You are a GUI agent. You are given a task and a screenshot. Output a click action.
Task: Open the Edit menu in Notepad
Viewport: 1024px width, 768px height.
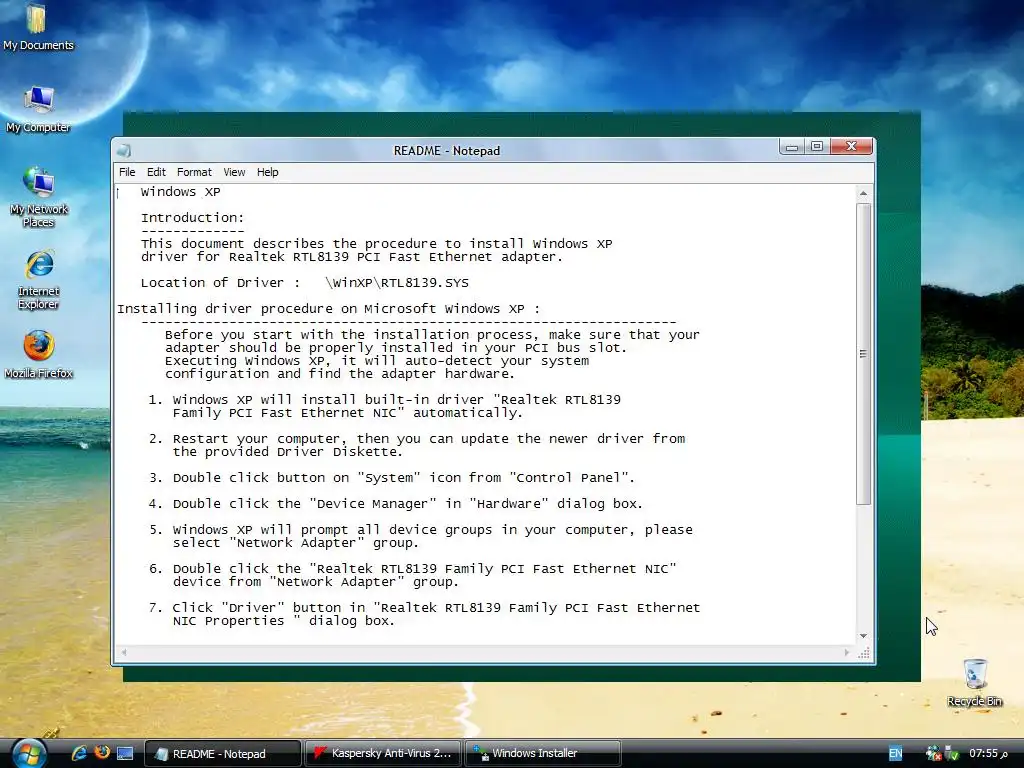click(x=156, y=172)
